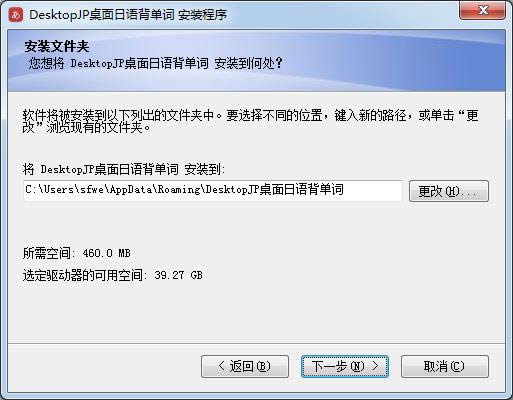Click the window title DesktopJP桌面日语背单词 安装程序
513x400 pixels.
pyautogui.click(x=128, y=15)
